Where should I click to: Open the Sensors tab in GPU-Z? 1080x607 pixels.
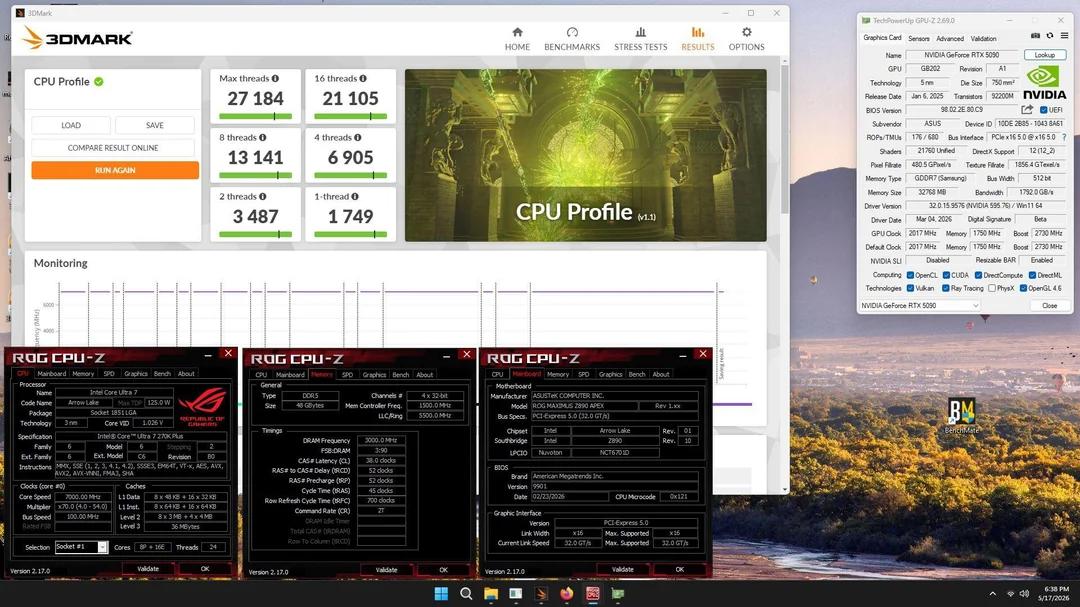(919, 39)
